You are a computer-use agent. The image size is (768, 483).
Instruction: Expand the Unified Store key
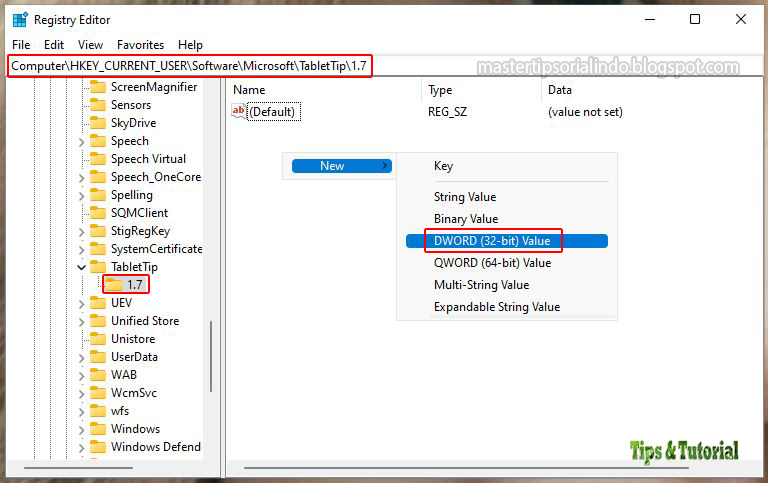pyautogui.click(x=81, y=322)
